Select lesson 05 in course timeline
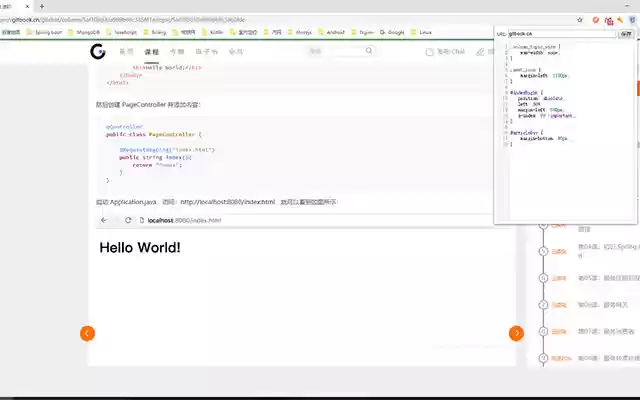This screenshot has width=640, height=400. pos(608,278)
